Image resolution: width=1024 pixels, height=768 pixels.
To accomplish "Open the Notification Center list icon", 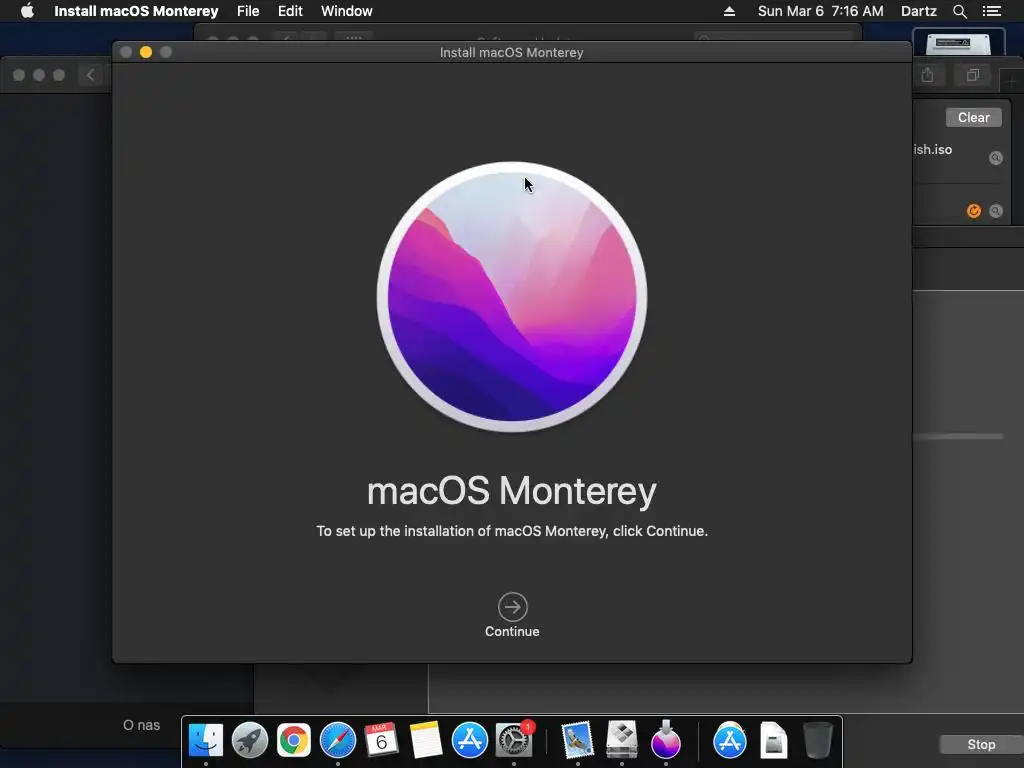I will [992, 11].
